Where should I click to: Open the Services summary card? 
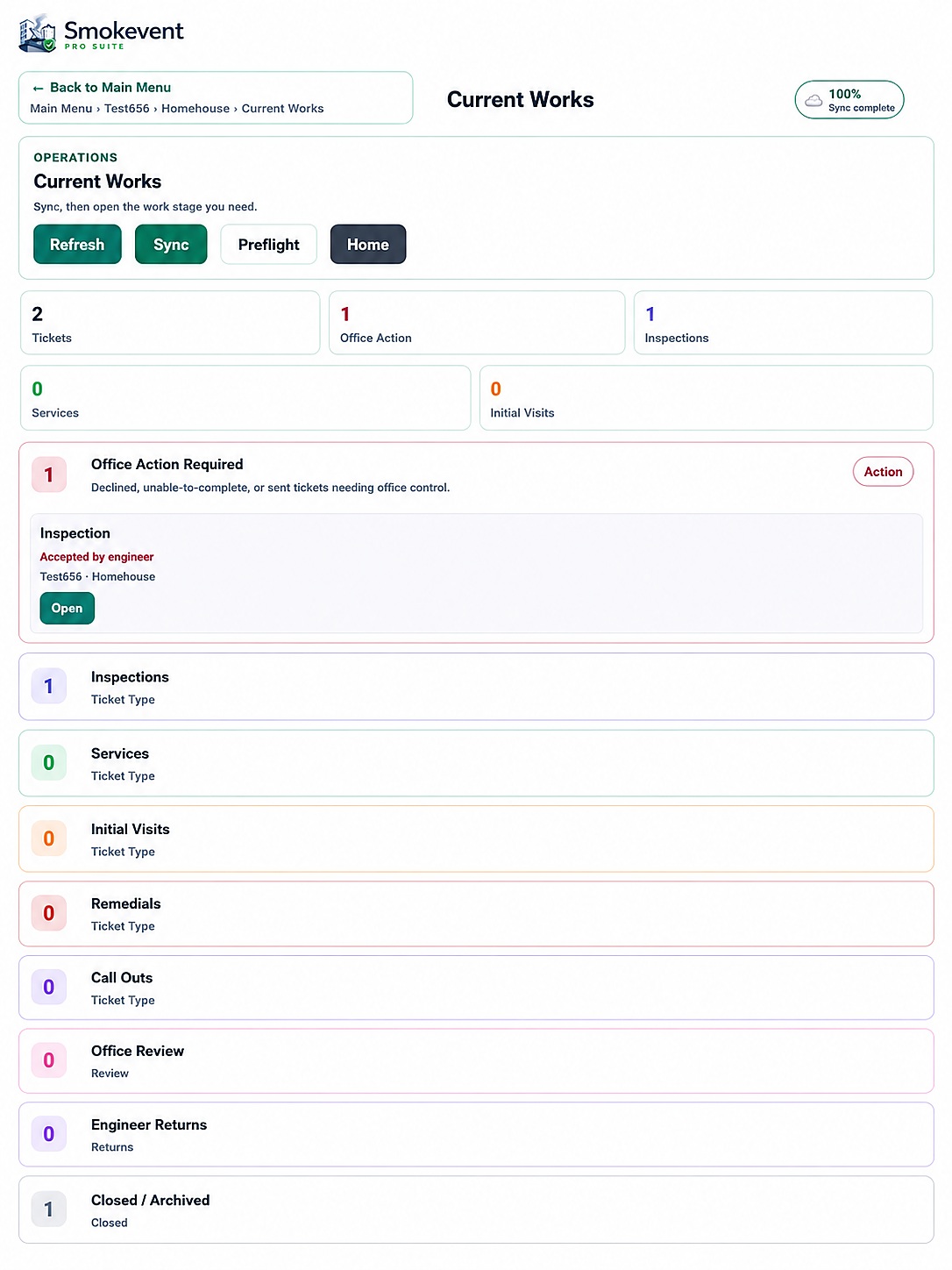(245, 398)
